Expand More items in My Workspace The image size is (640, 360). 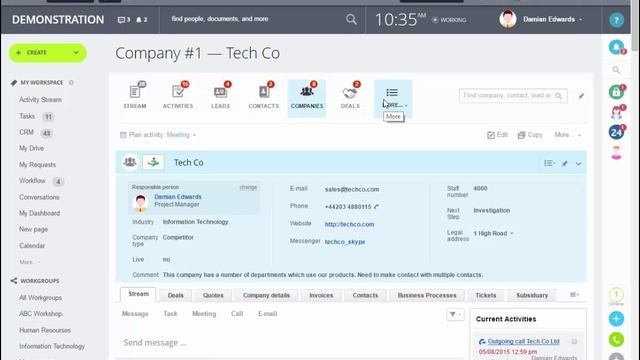[30, 262]
